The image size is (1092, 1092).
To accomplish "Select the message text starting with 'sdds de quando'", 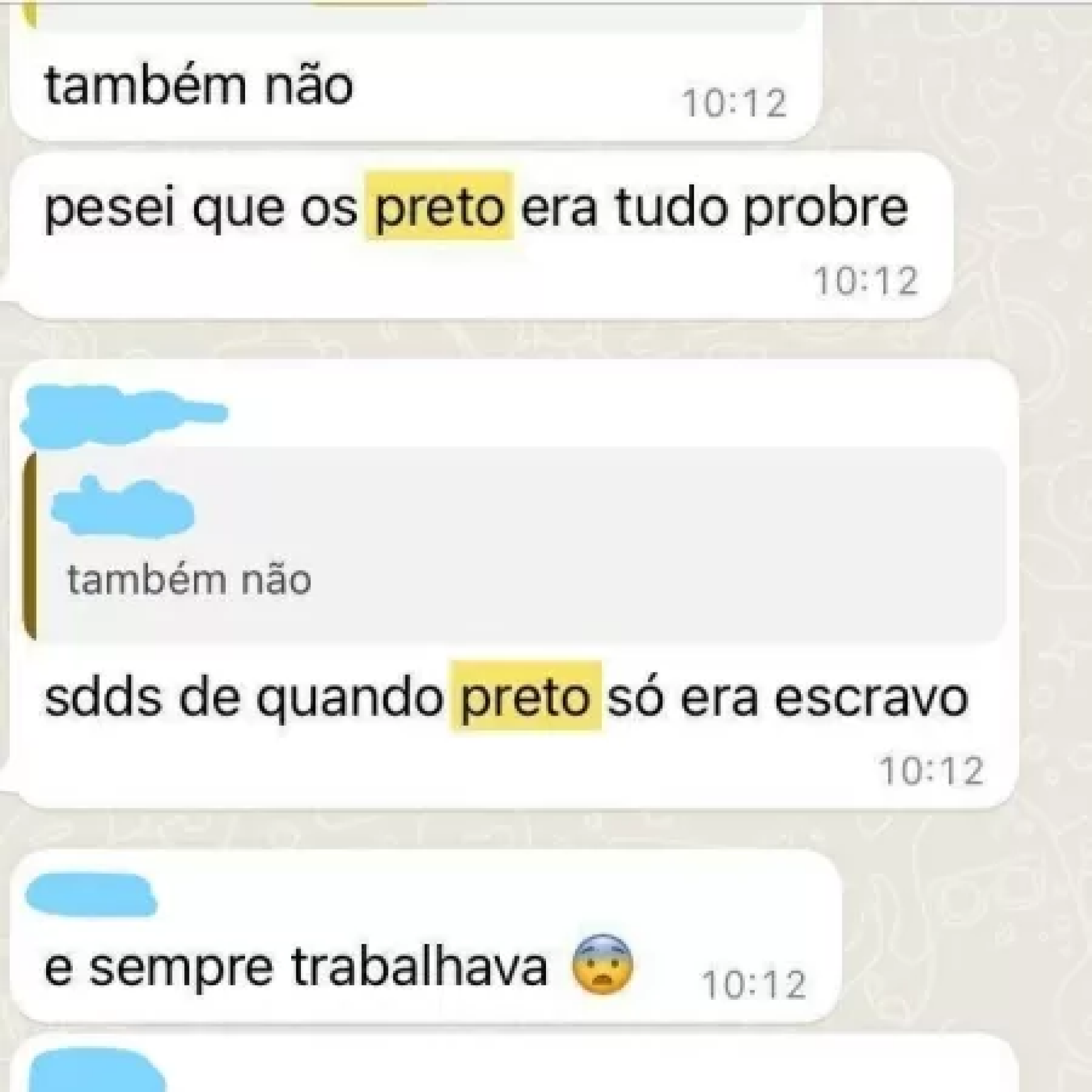I will click(x=506, y=697).
